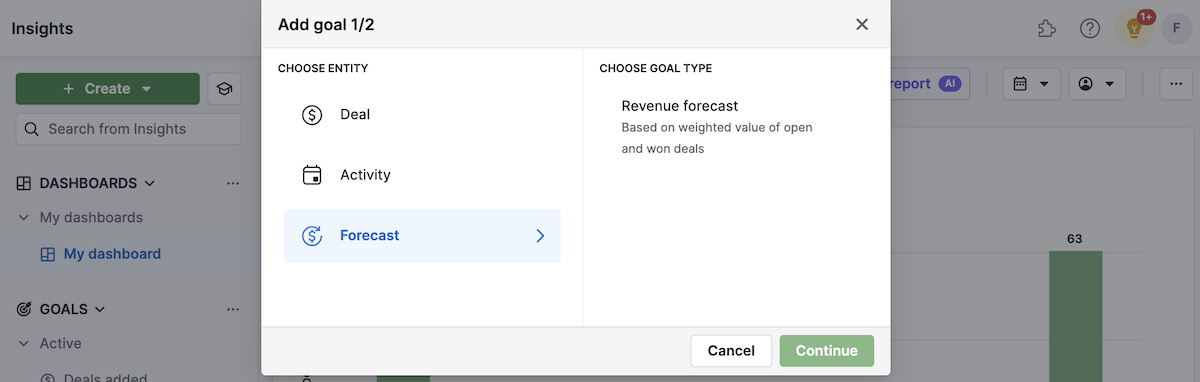Open DASHBOARDS more options menu
The height and width of the screenshot is (382, 1200).
pyautogui.click(x=233, y=183)
